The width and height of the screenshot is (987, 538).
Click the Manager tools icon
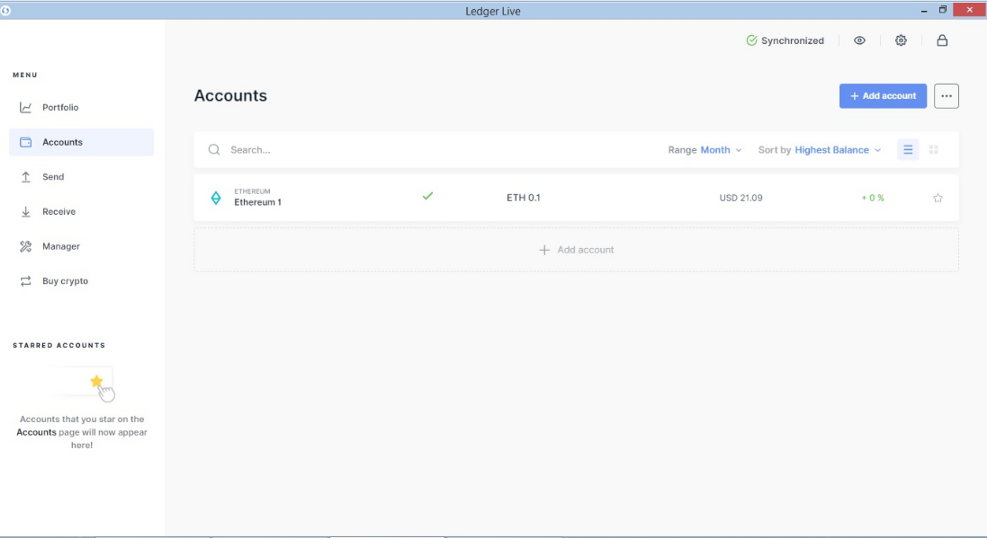26,247
